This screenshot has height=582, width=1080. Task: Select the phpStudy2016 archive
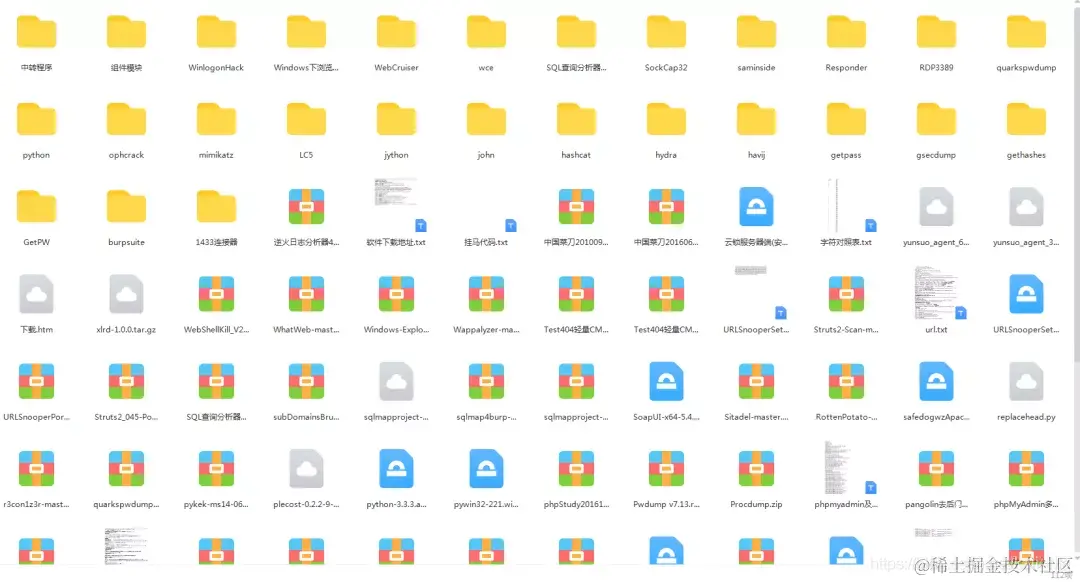pyautogui.click(x=577, y=469)
